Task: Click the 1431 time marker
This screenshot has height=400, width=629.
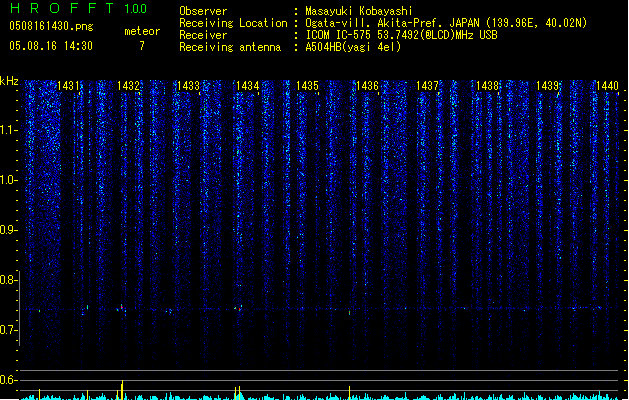Action: [68, 86]
